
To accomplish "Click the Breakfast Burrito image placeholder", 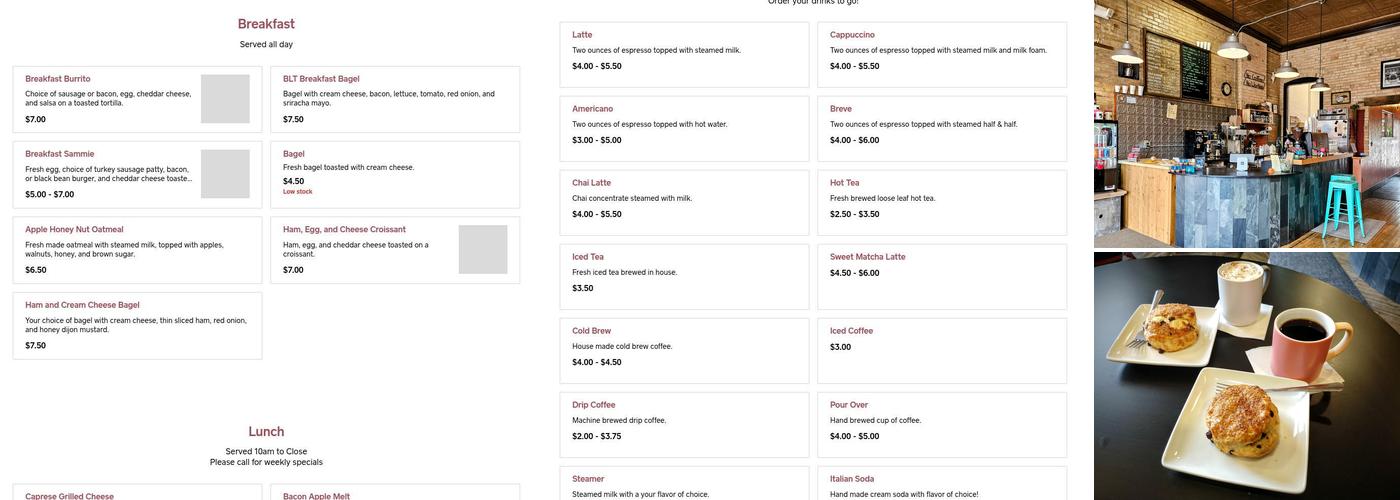I will point(225,99).
